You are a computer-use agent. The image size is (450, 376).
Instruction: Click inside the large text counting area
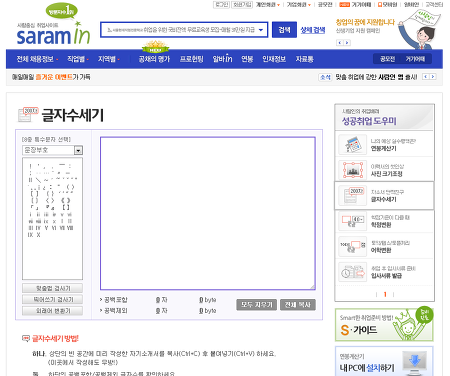point(208,213)
